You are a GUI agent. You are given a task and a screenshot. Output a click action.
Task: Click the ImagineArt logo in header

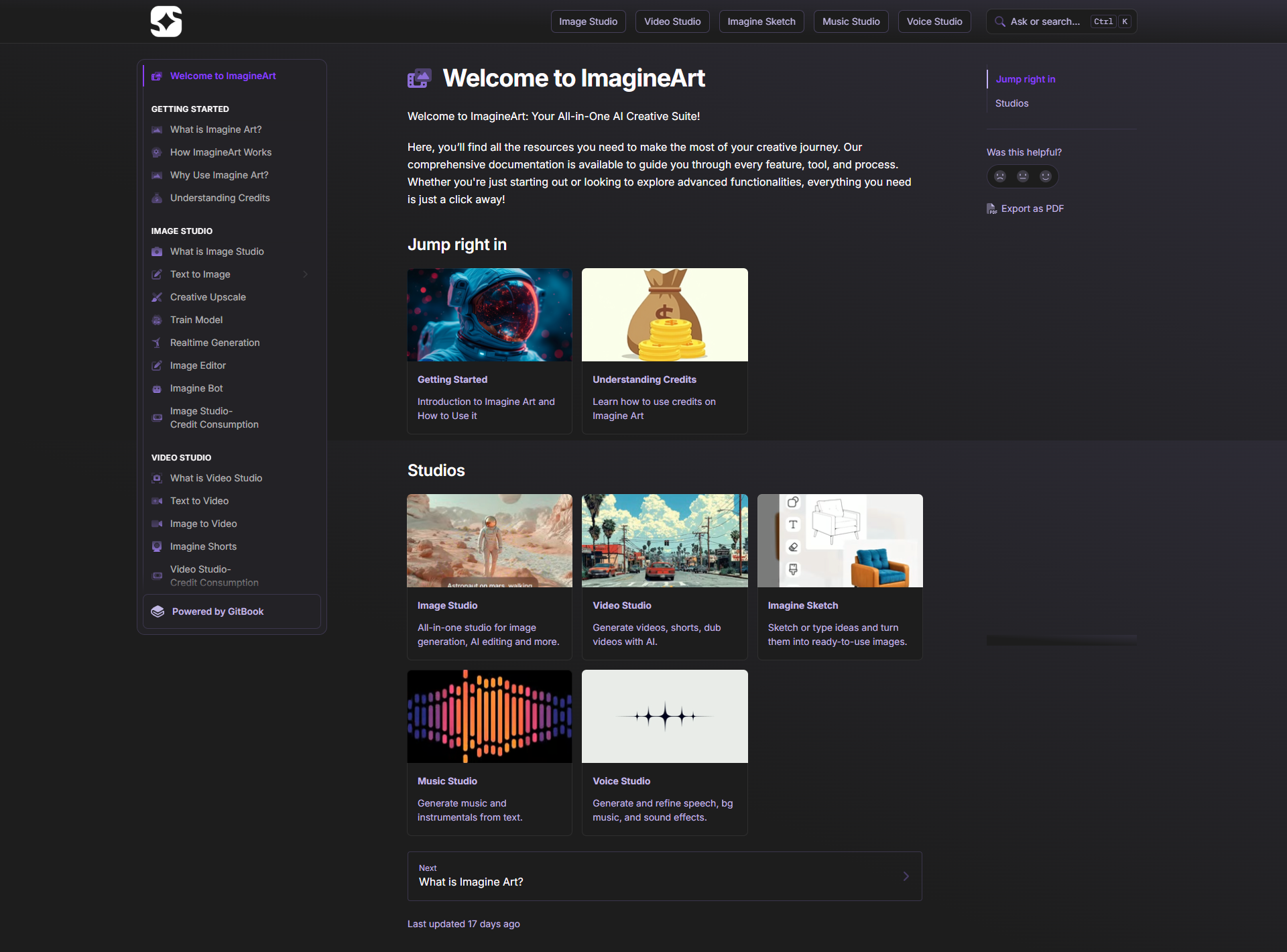point(166,21)
